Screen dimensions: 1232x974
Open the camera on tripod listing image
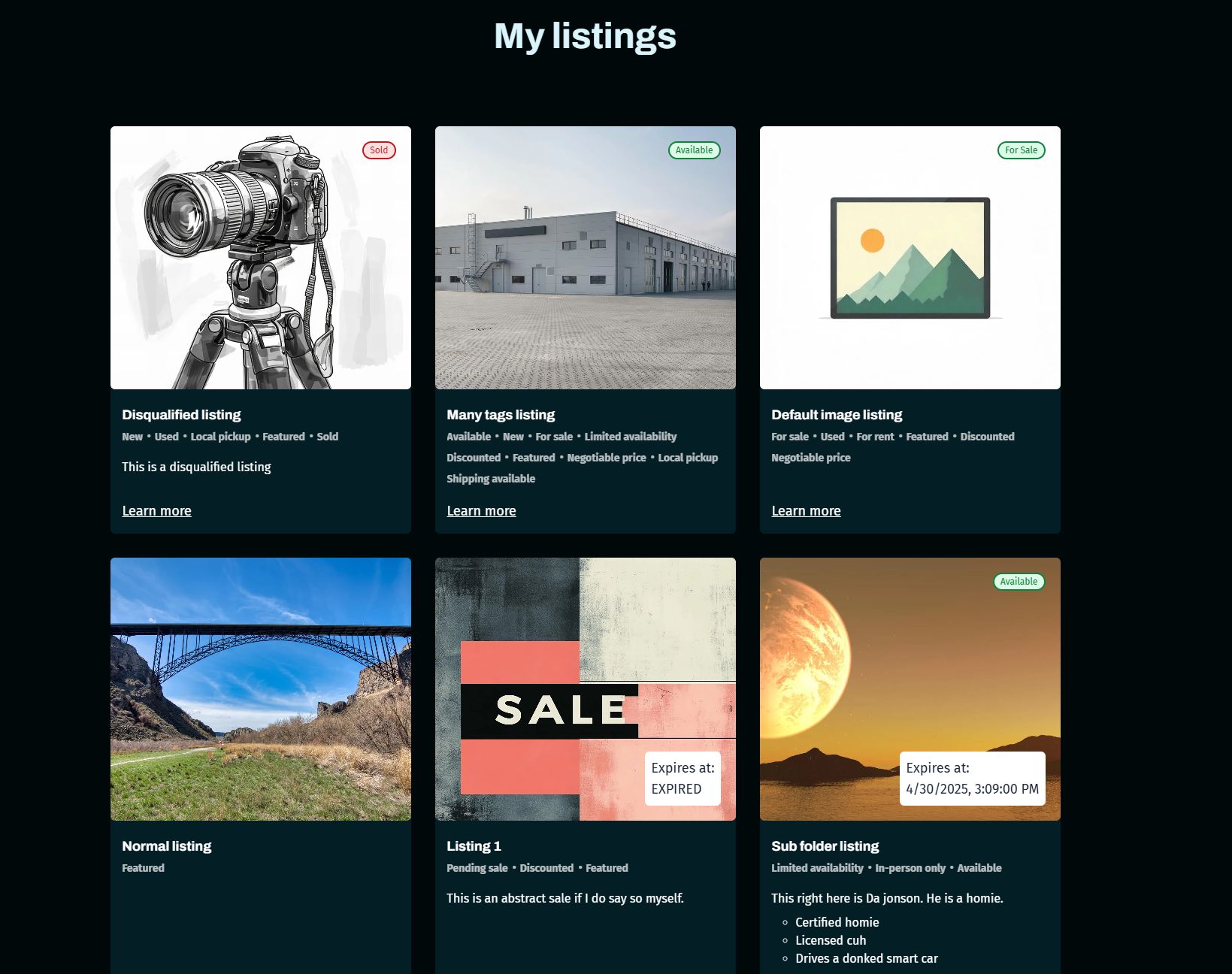click(260, 258)
